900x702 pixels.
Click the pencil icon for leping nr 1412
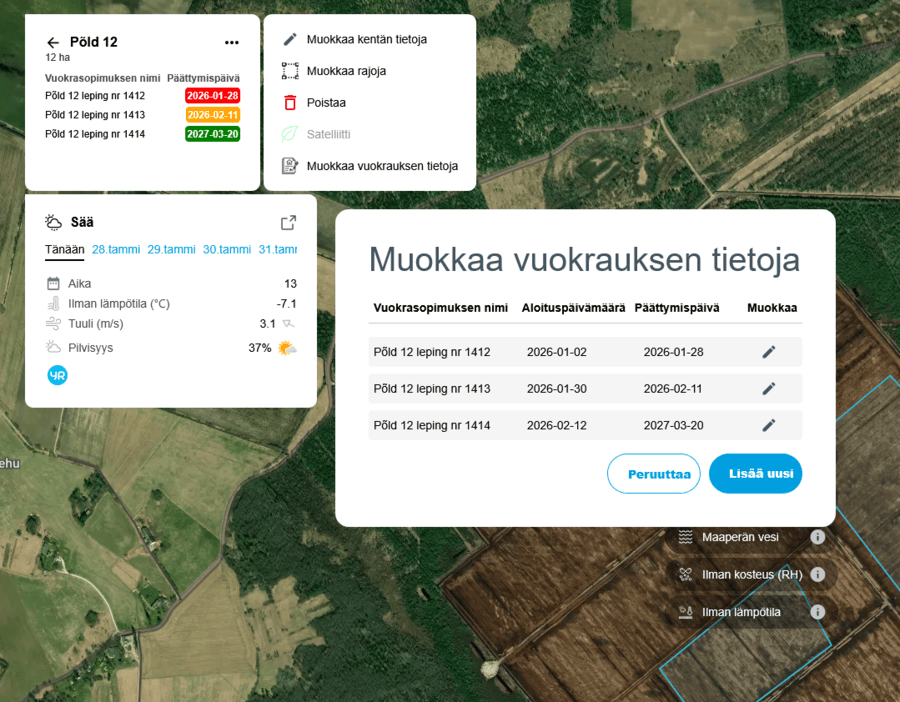(x=768, y=352)
